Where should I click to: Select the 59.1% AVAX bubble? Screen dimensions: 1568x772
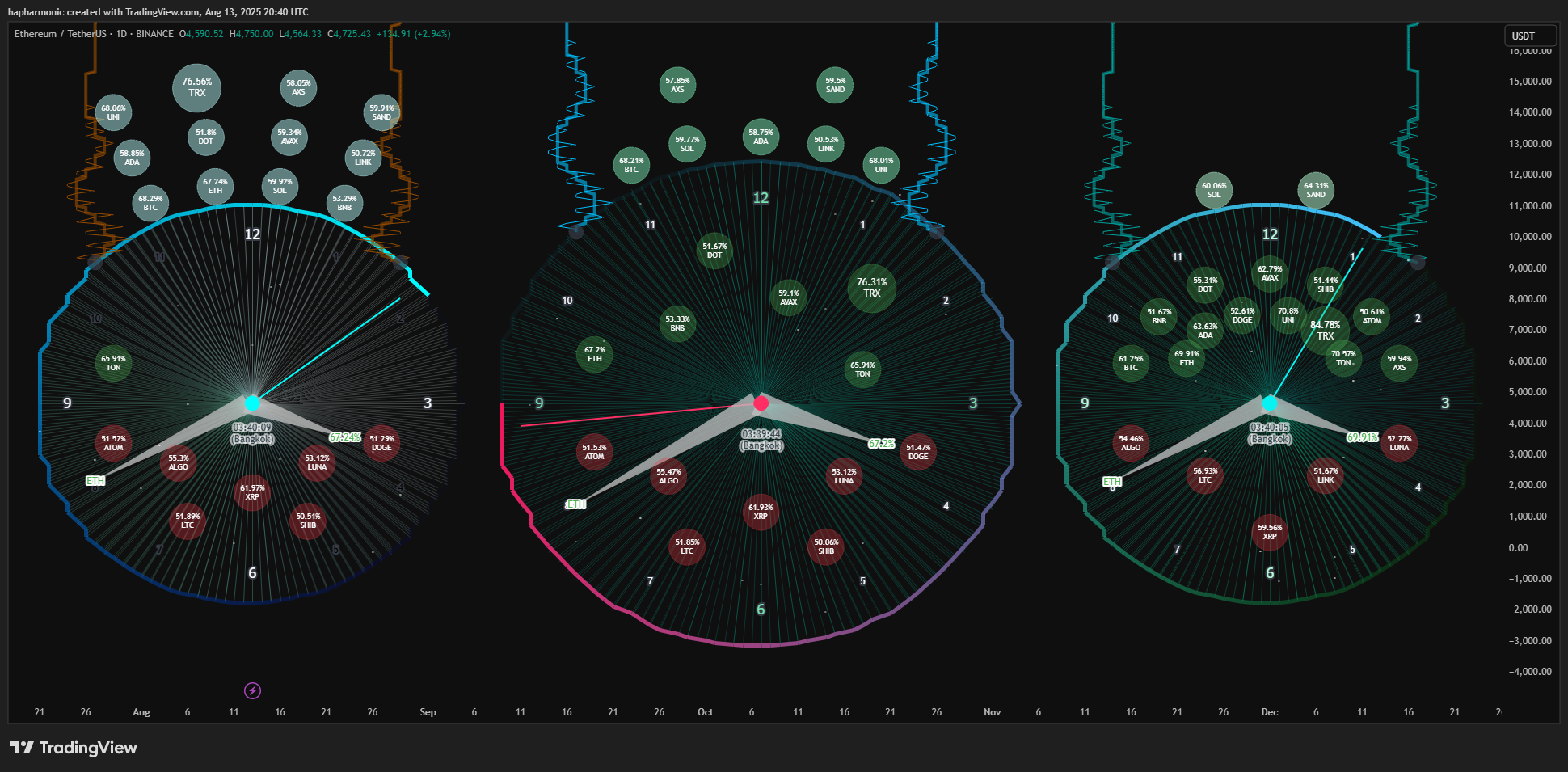(788, 297)
